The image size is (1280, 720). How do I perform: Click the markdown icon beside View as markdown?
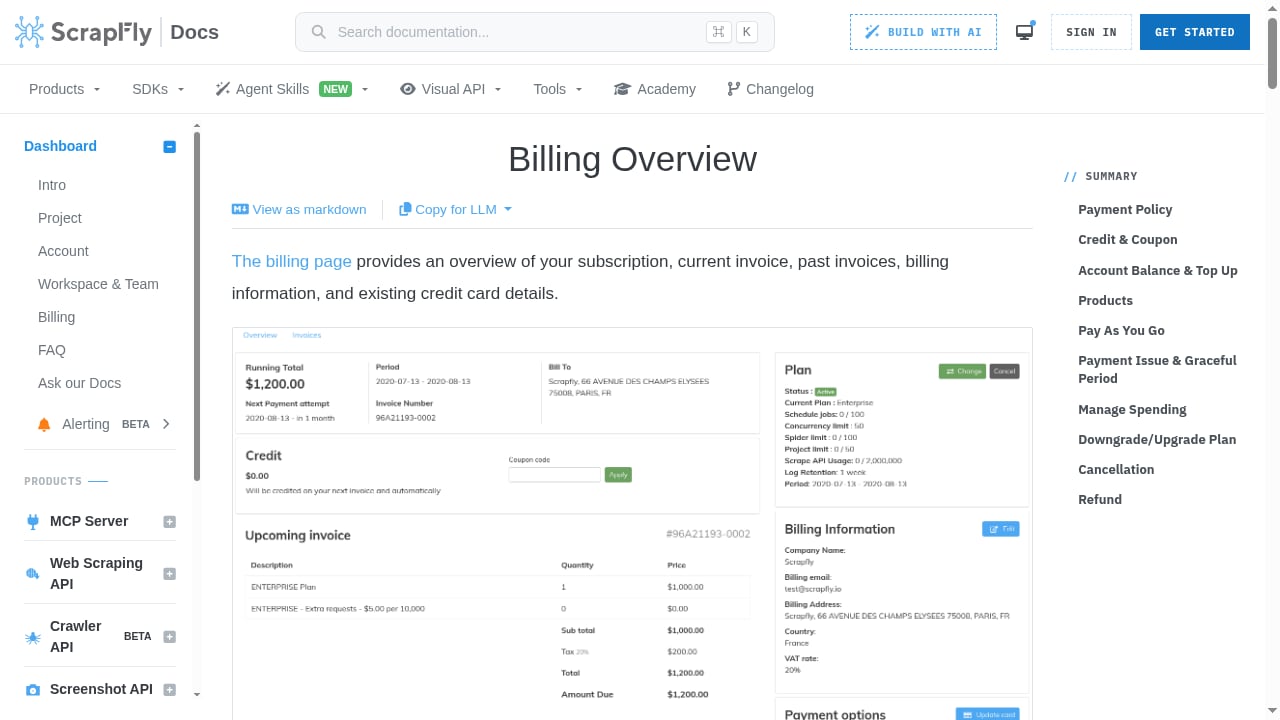[240, 209]
